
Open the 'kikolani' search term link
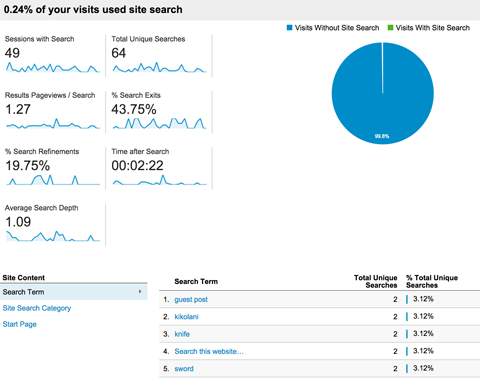(x=186, y=317)
